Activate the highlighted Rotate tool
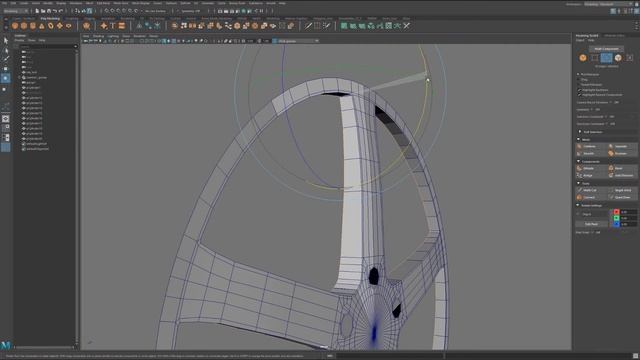This screenshot has height=360, width=640. point(6,78)
